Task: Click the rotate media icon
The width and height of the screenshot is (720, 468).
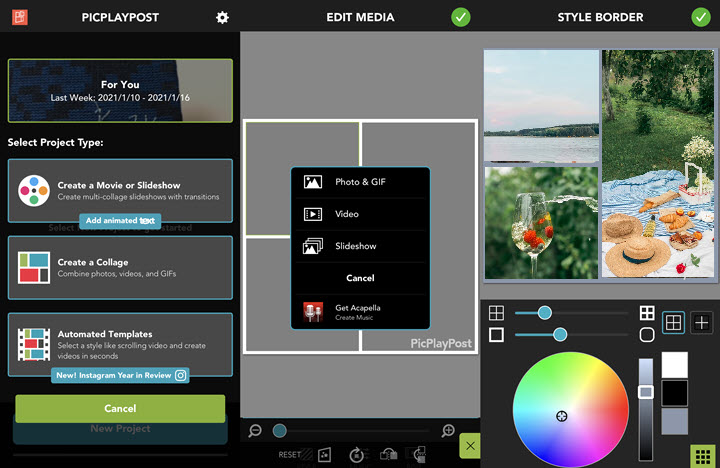Action: pyautogui.click(x=356, y=455)
